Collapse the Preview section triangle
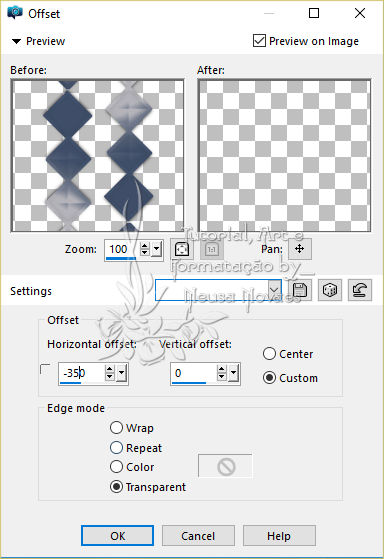 pyautogui.click(x=16, y=41)
